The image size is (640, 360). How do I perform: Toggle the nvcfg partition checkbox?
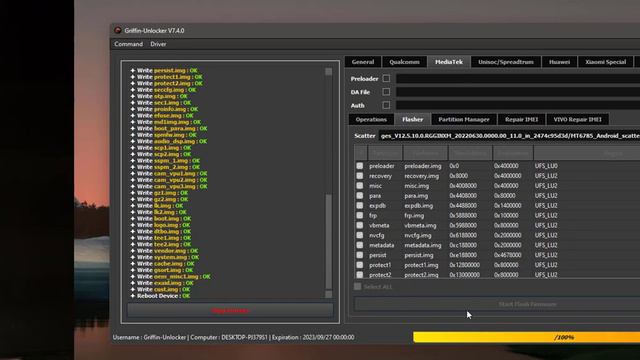click(x=360, y=235)
